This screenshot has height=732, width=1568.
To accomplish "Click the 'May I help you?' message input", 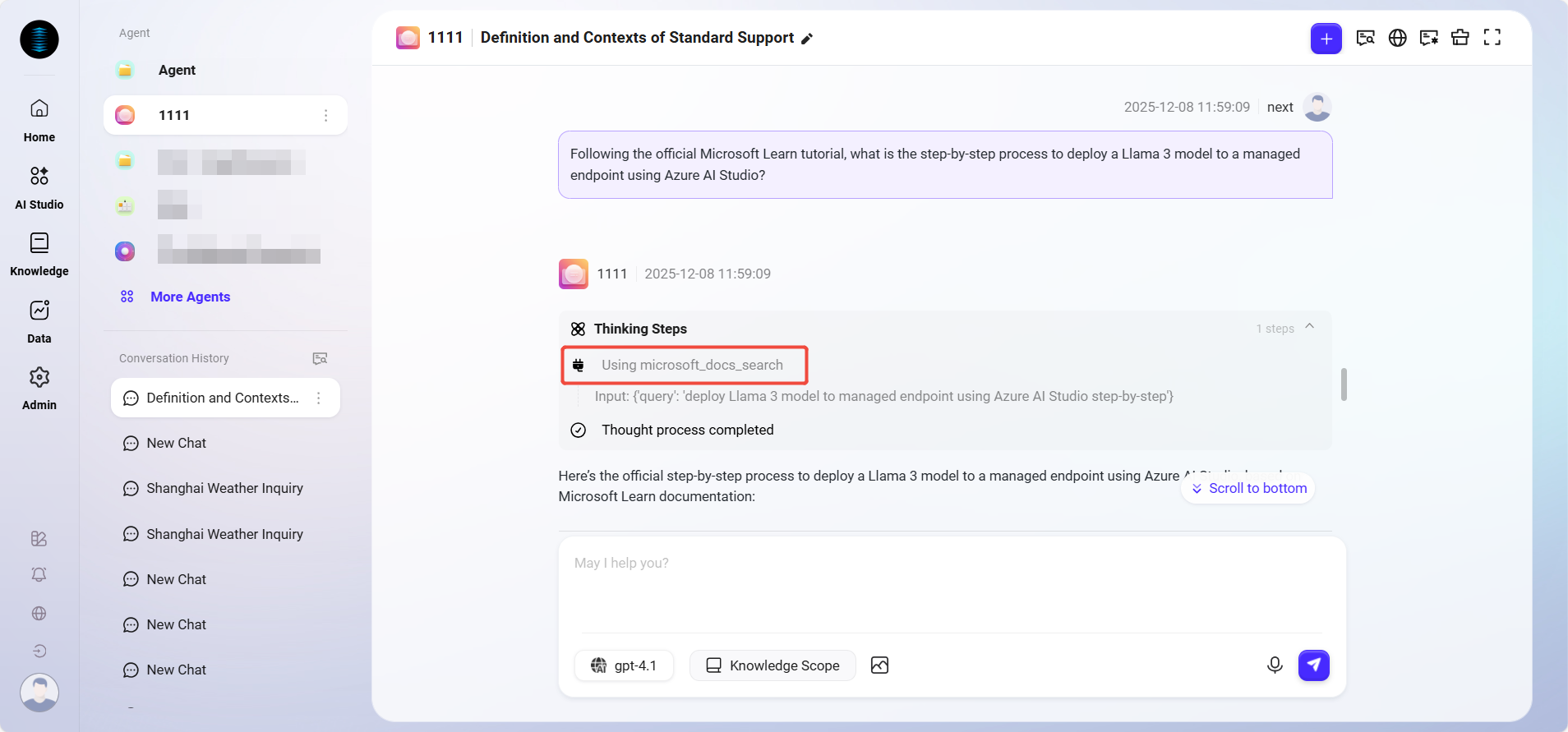I will click(x=952, y=583).
